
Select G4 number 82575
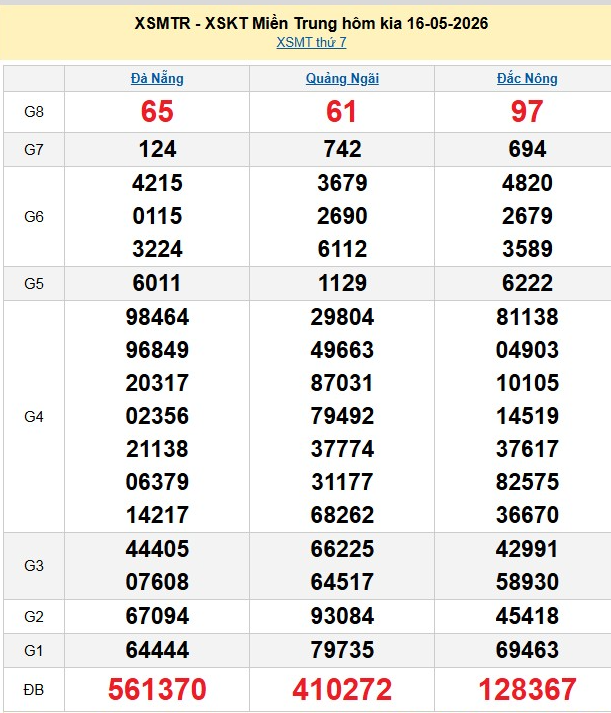click(527, 482)
